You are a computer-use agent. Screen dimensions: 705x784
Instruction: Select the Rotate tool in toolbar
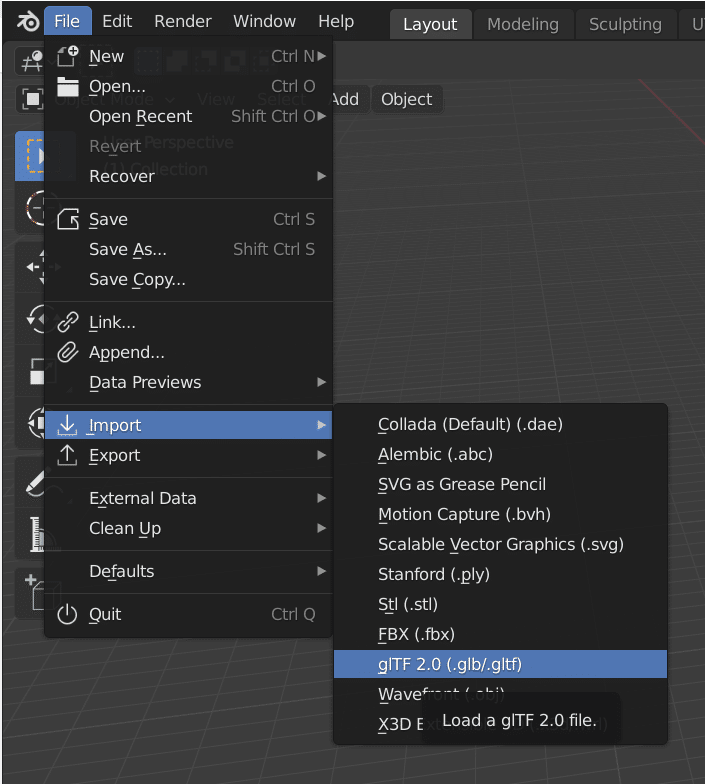click(x=30, y=319)
